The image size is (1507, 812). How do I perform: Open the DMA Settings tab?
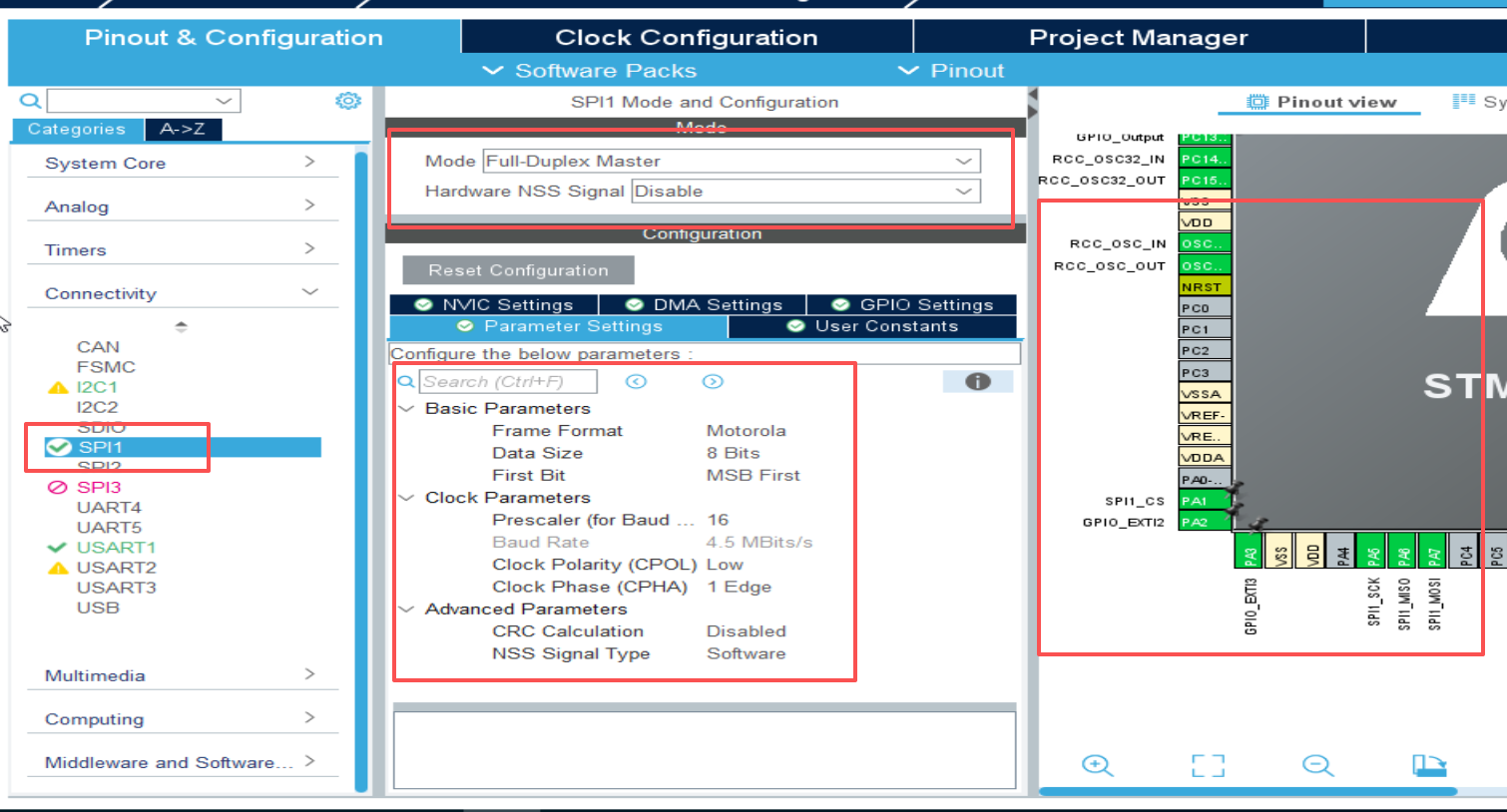coord(704,304)
